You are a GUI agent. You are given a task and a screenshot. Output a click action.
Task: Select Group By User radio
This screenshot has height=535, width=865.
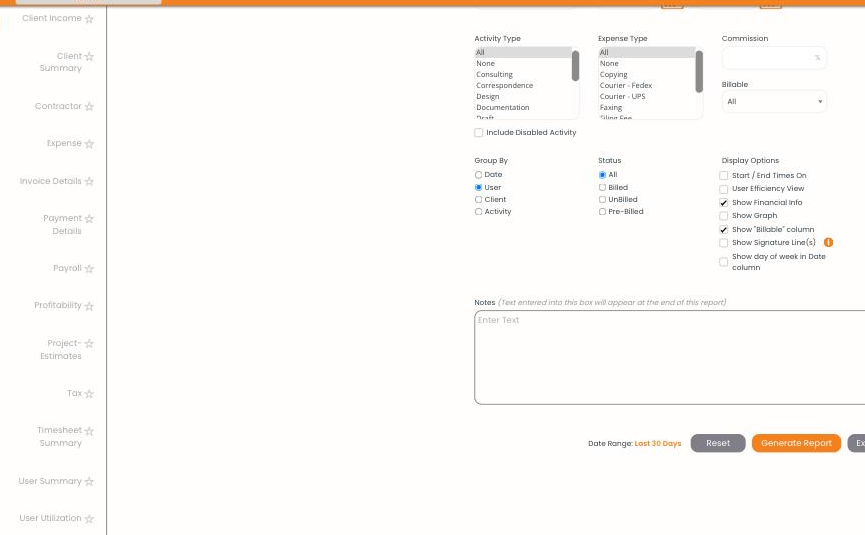478,188
